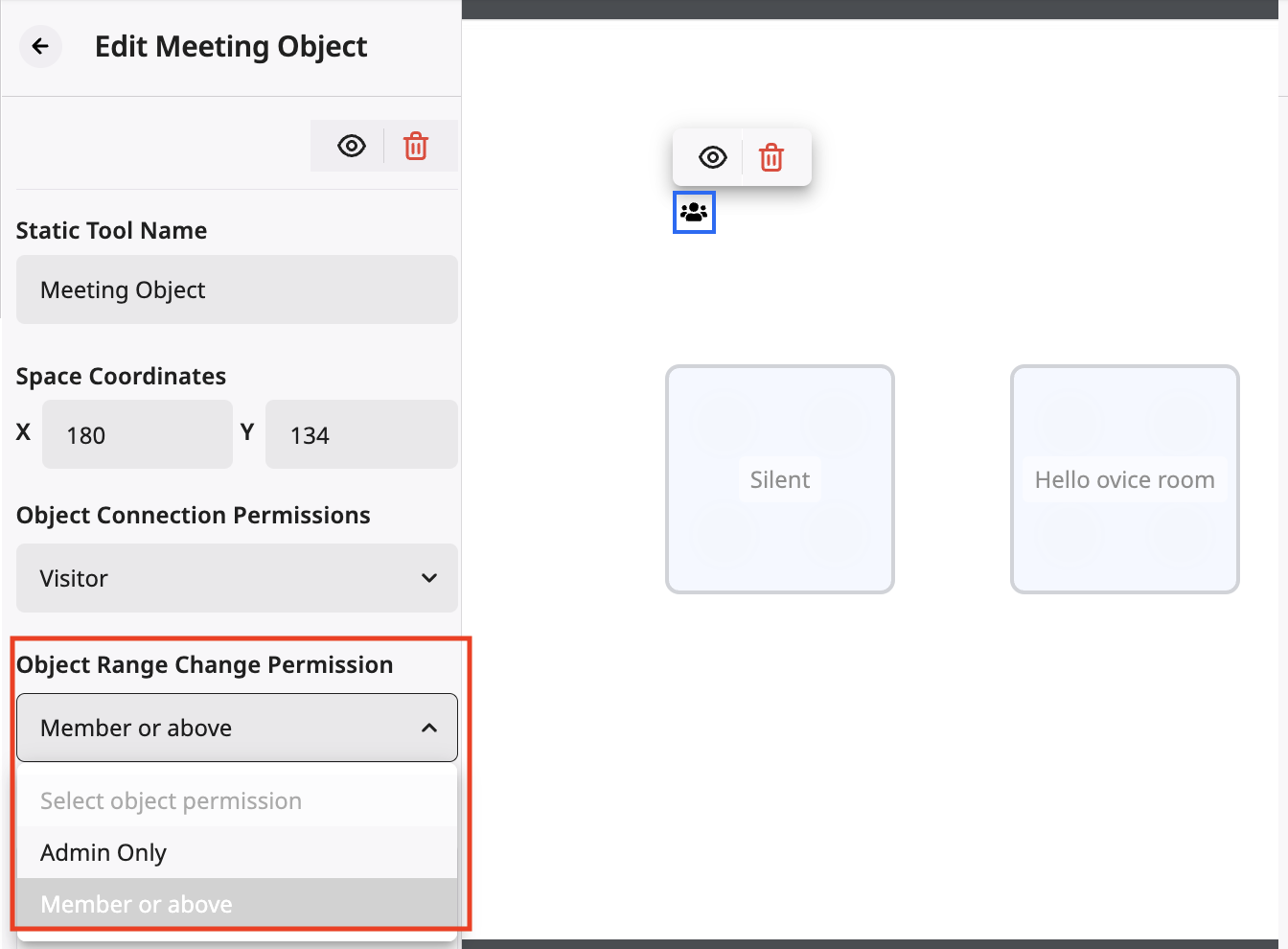The image size is (1288, 949).
Task: Go back using the arrow beside Edit Meeting Object
Action: [x=40, y=46]
